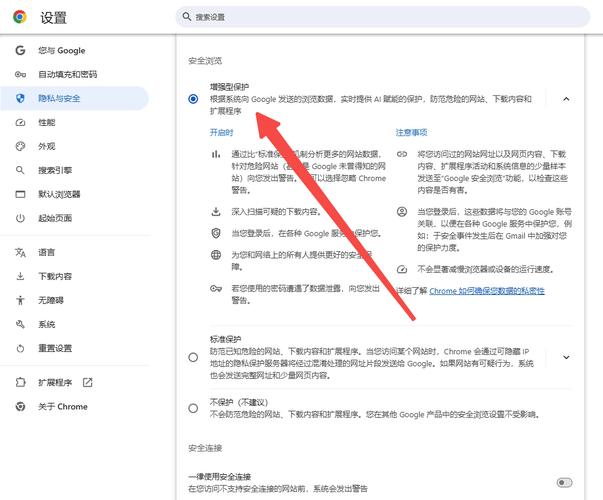Click the window icon for 默认浏览器
This screenshot has width=603, height=500.
click(20, 194)
